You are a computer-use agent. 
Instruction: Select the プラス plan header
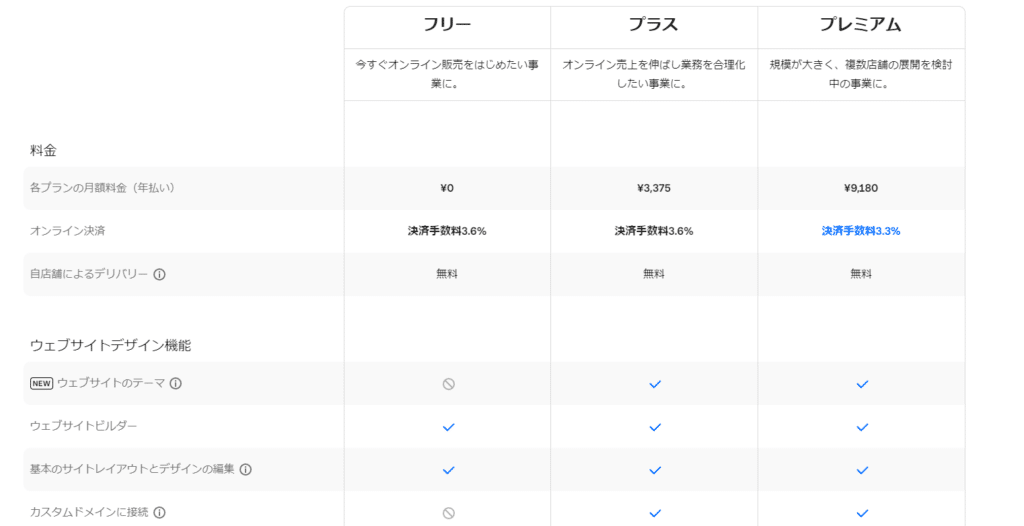click(x=654, y=24)
